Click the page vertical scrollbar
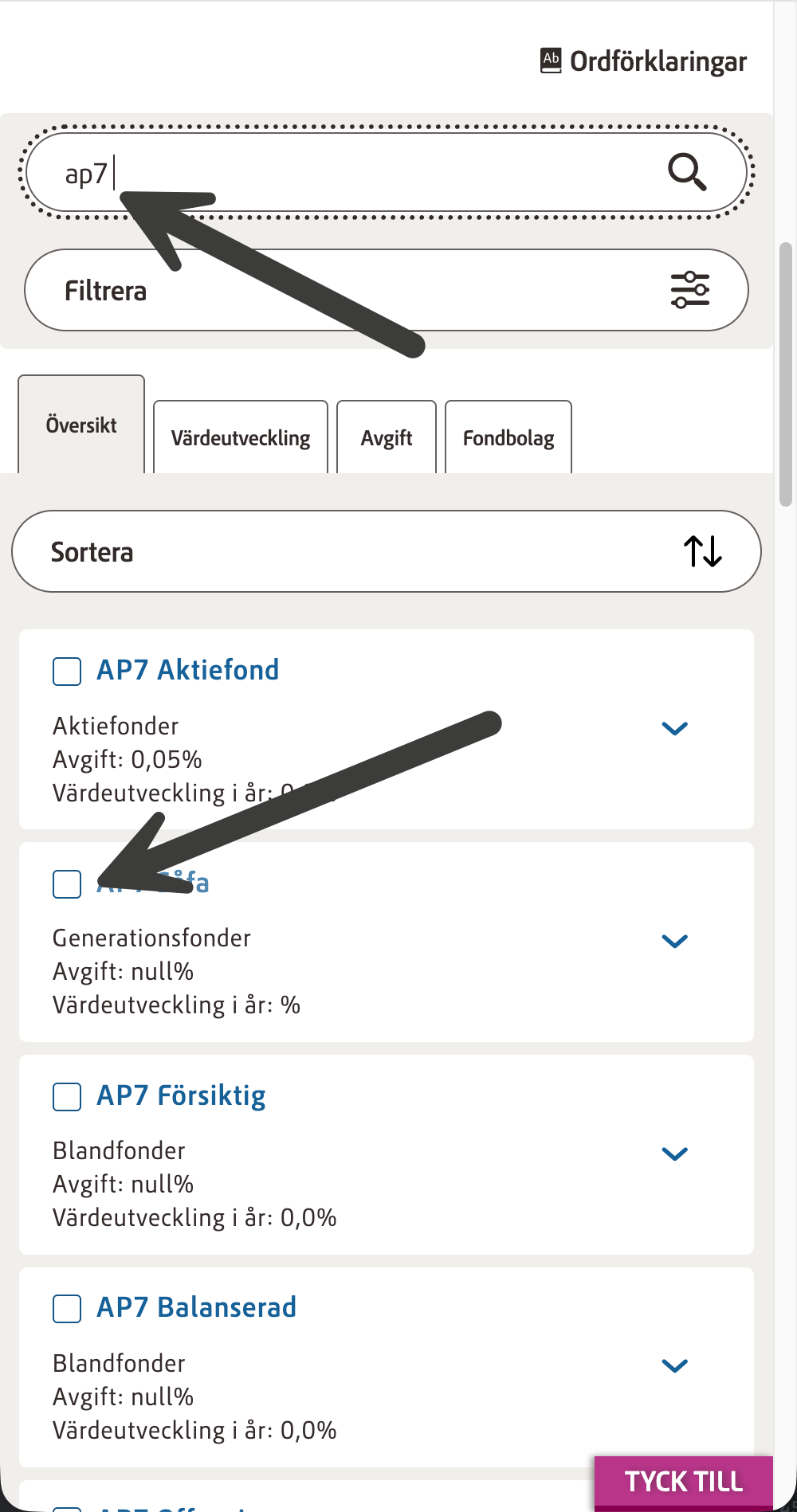The width and height of the screenshot is (797, 1512). pyautogui.click(x=786, y=374)
